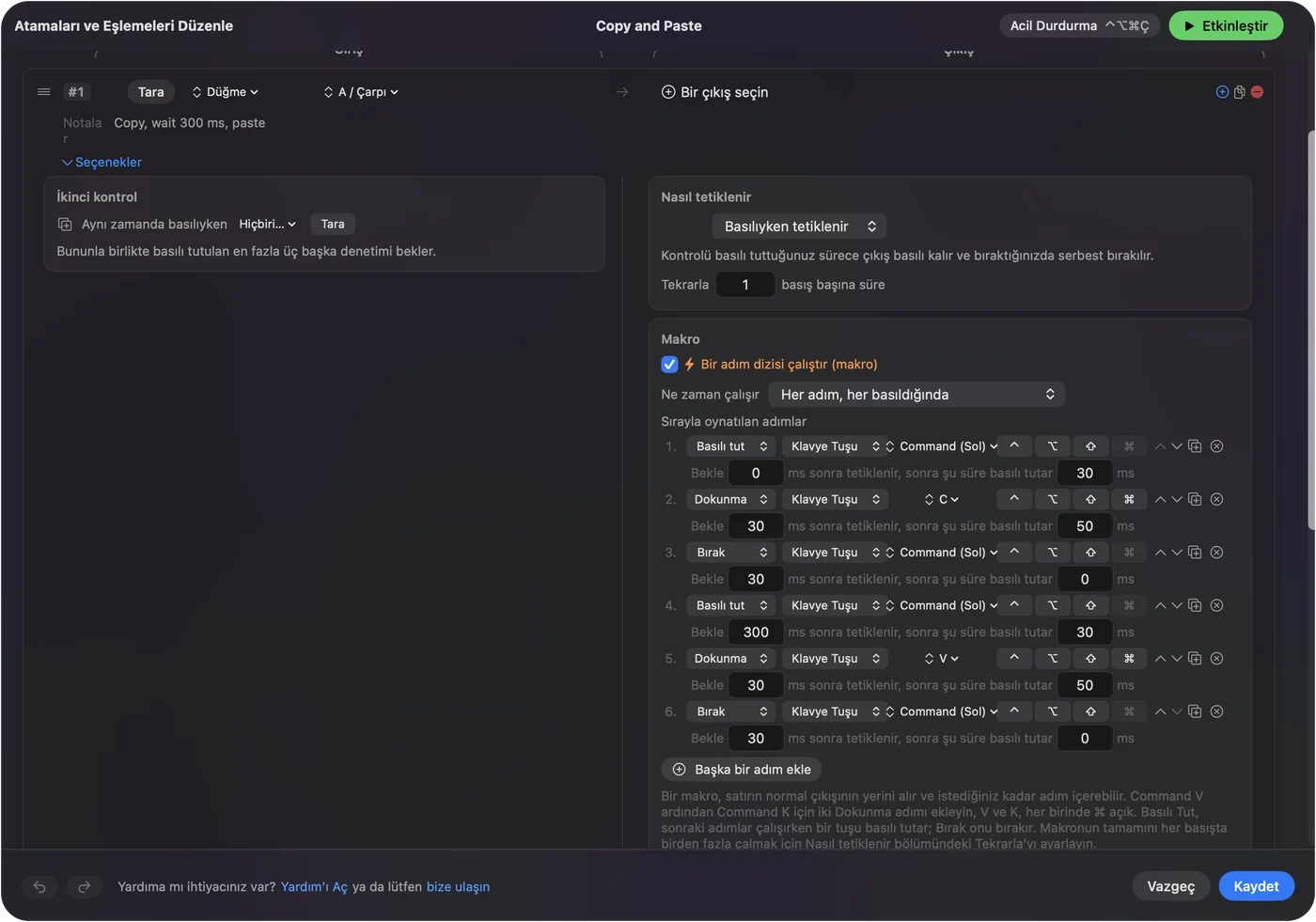The height and width of the screenshot is (922, 1316).
Task: Move macro step 5 down
Action: 1177,659
